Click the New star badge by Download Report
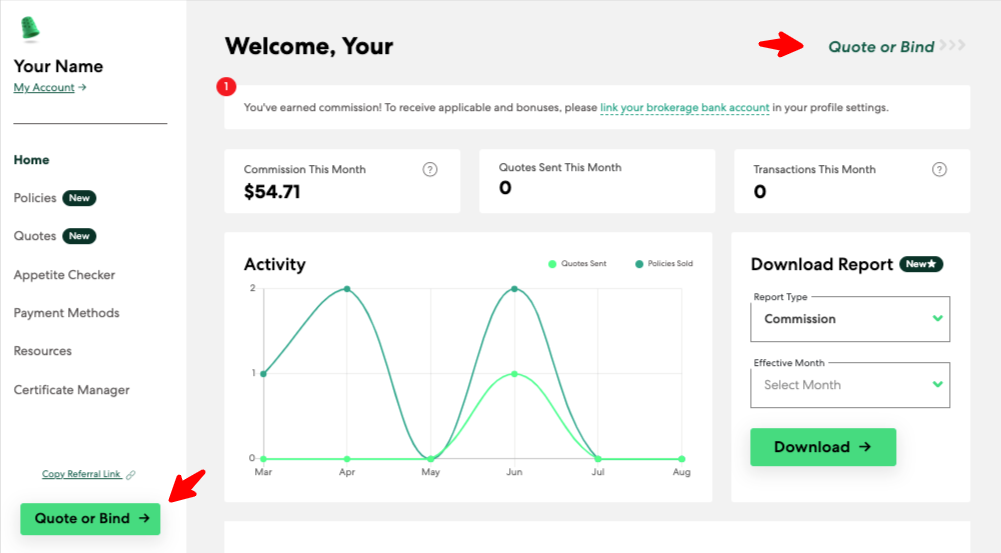Image resolution: width=1001 pixels, height=553 pixels. click(921, 264)
